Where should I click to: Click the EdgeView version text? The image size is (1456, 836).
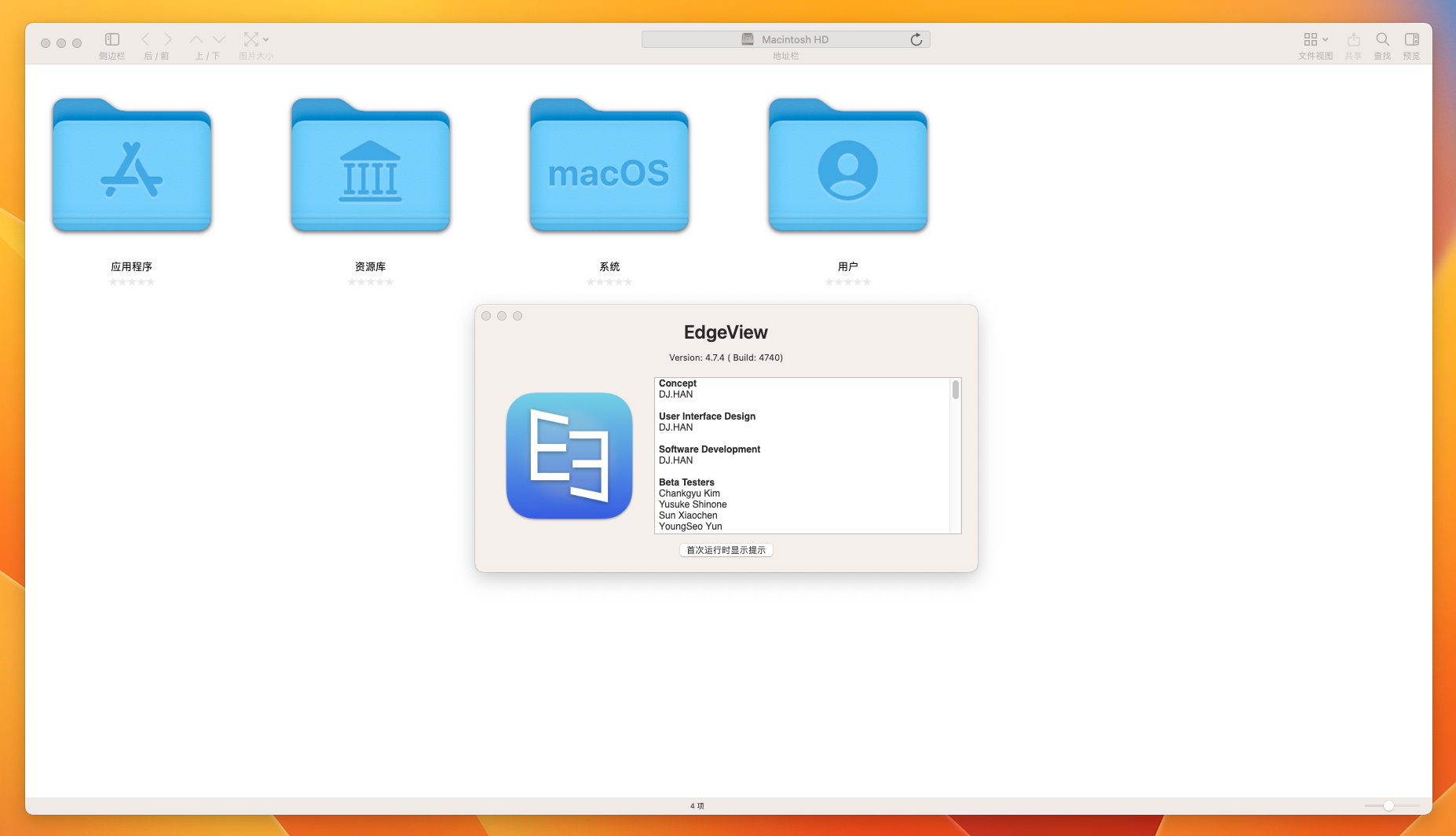point(726,357)
